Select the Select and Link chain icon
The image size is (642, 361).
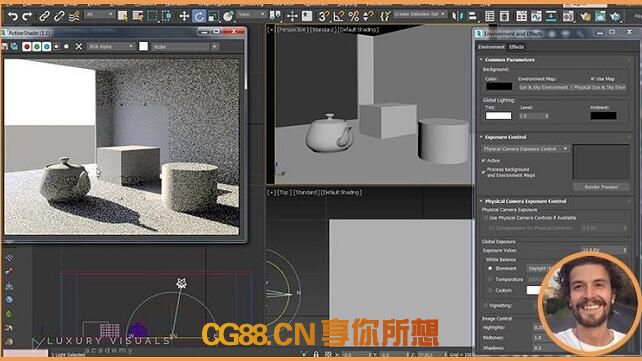(x=44, y=16)
